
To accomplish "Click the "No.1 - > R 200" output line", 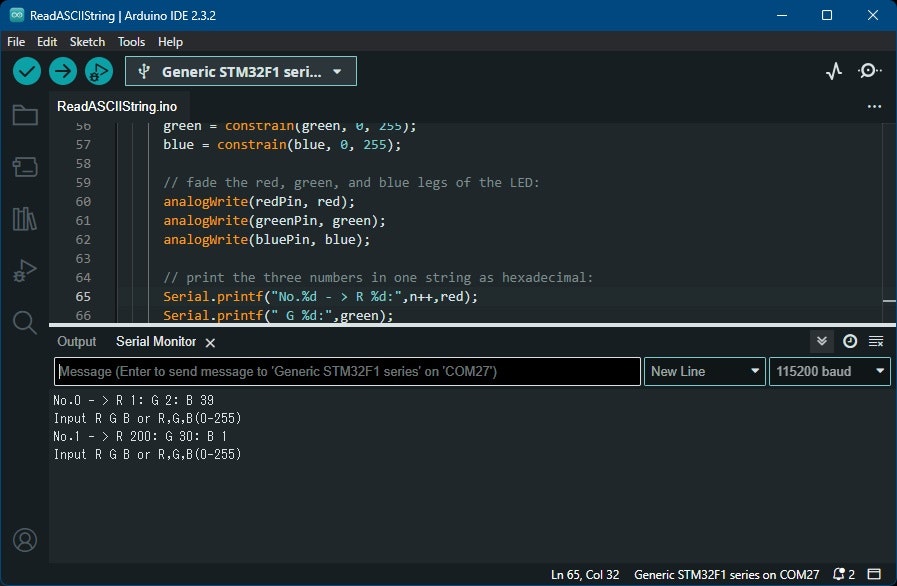I will click(x=141, y=437).
